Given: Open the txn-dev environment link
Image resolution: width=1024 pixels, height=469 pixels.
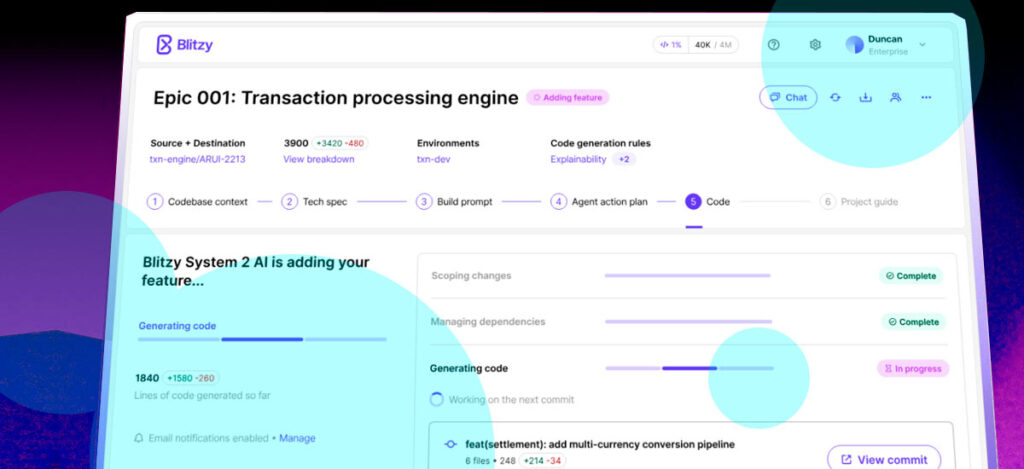Looking at the screenshot, I should 434,159.
